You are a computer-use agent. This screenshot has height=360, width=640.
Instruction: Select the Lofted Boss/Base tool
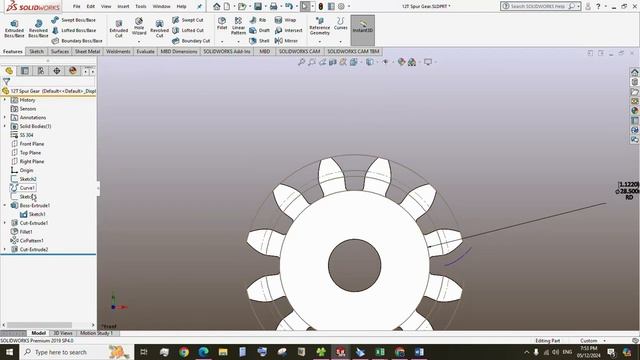click(74, 30)
